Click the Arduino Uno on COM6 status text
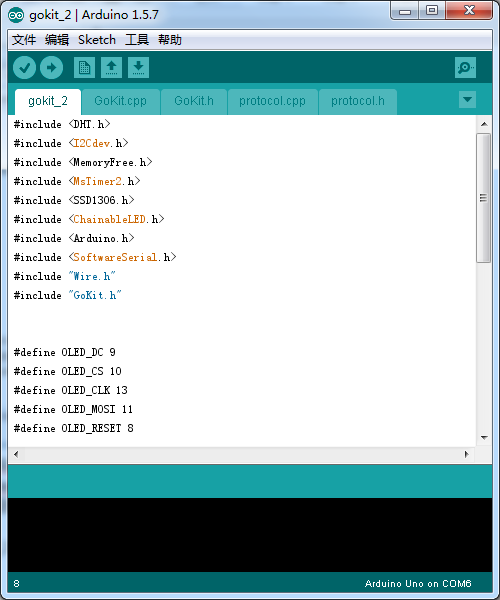Viewport: 500px width, 600px height. [418, 584]
